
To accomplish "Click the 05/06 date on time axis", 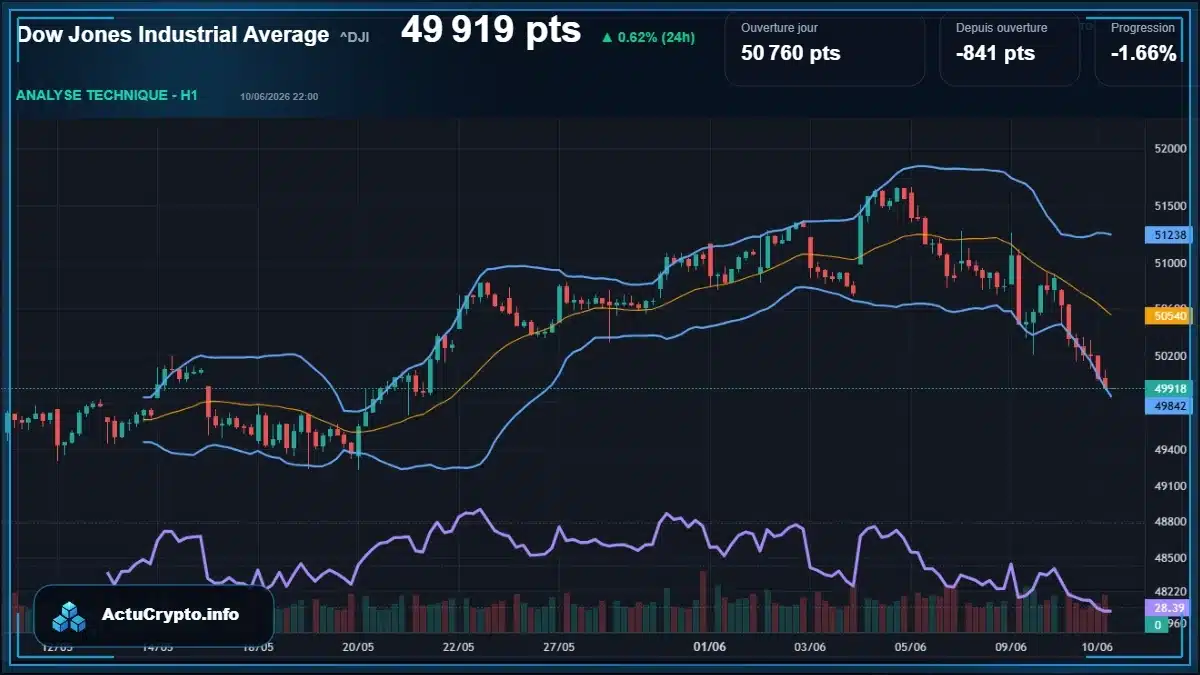I will pos(910,647).
